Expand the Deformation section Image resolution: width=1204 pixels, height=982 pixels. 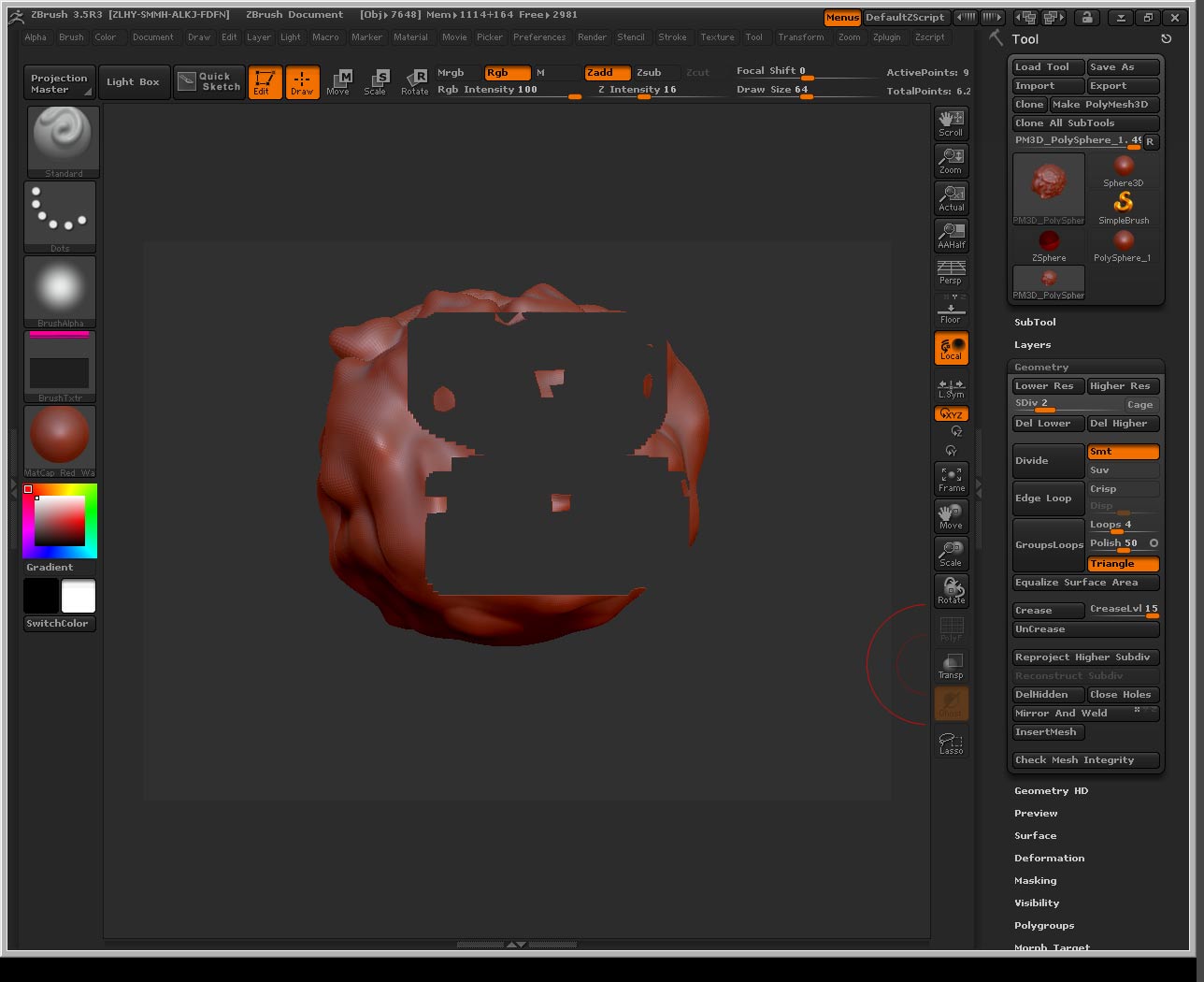click(1049, 858)
